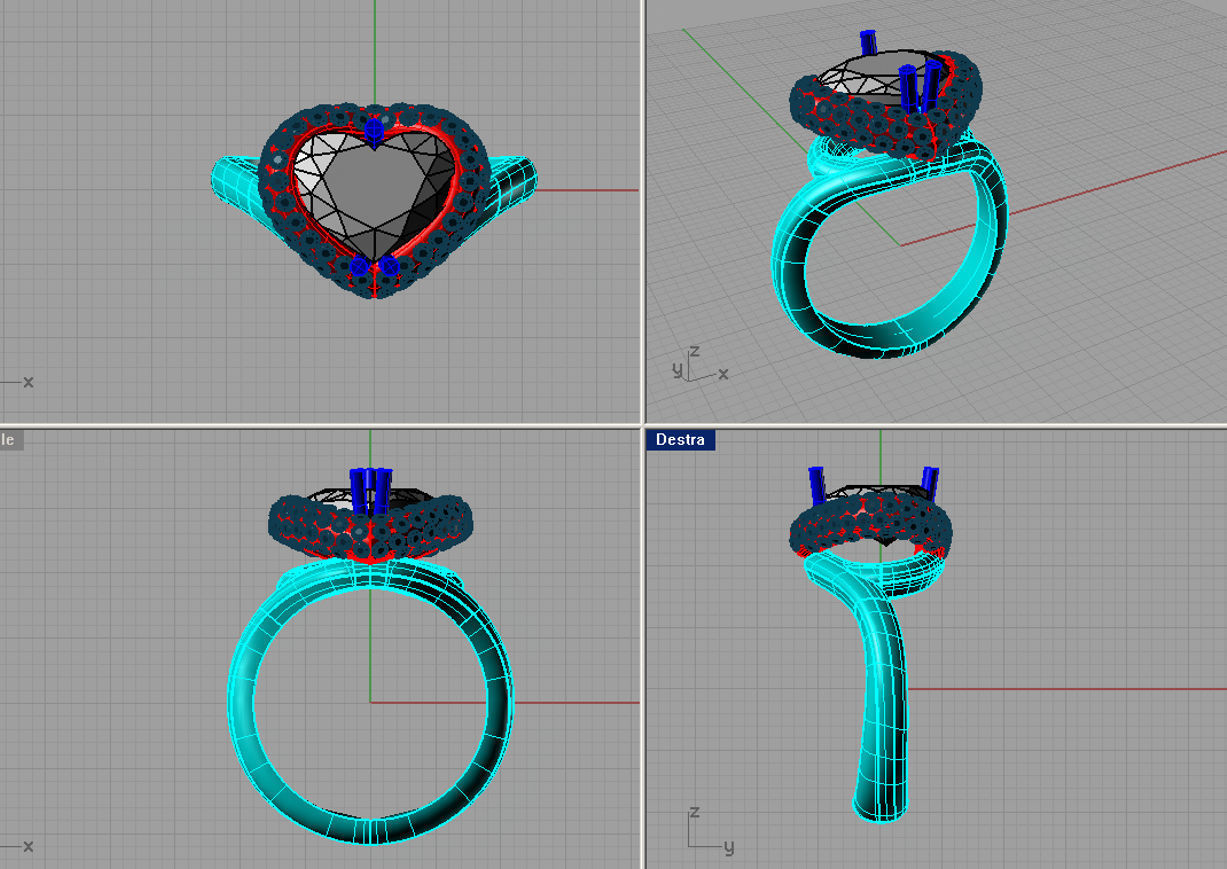Select the blue prong at the heart's notch in top view

(373, 130)
